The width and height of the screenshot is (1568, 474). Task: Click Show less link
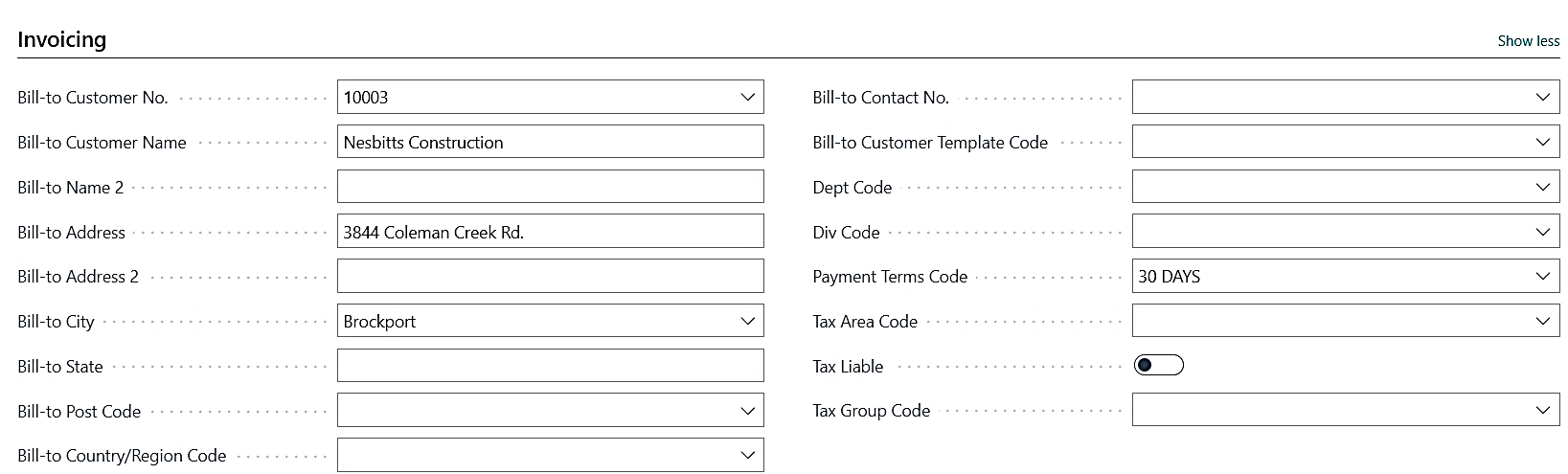pyautogui.click(x=1528, y=41)
